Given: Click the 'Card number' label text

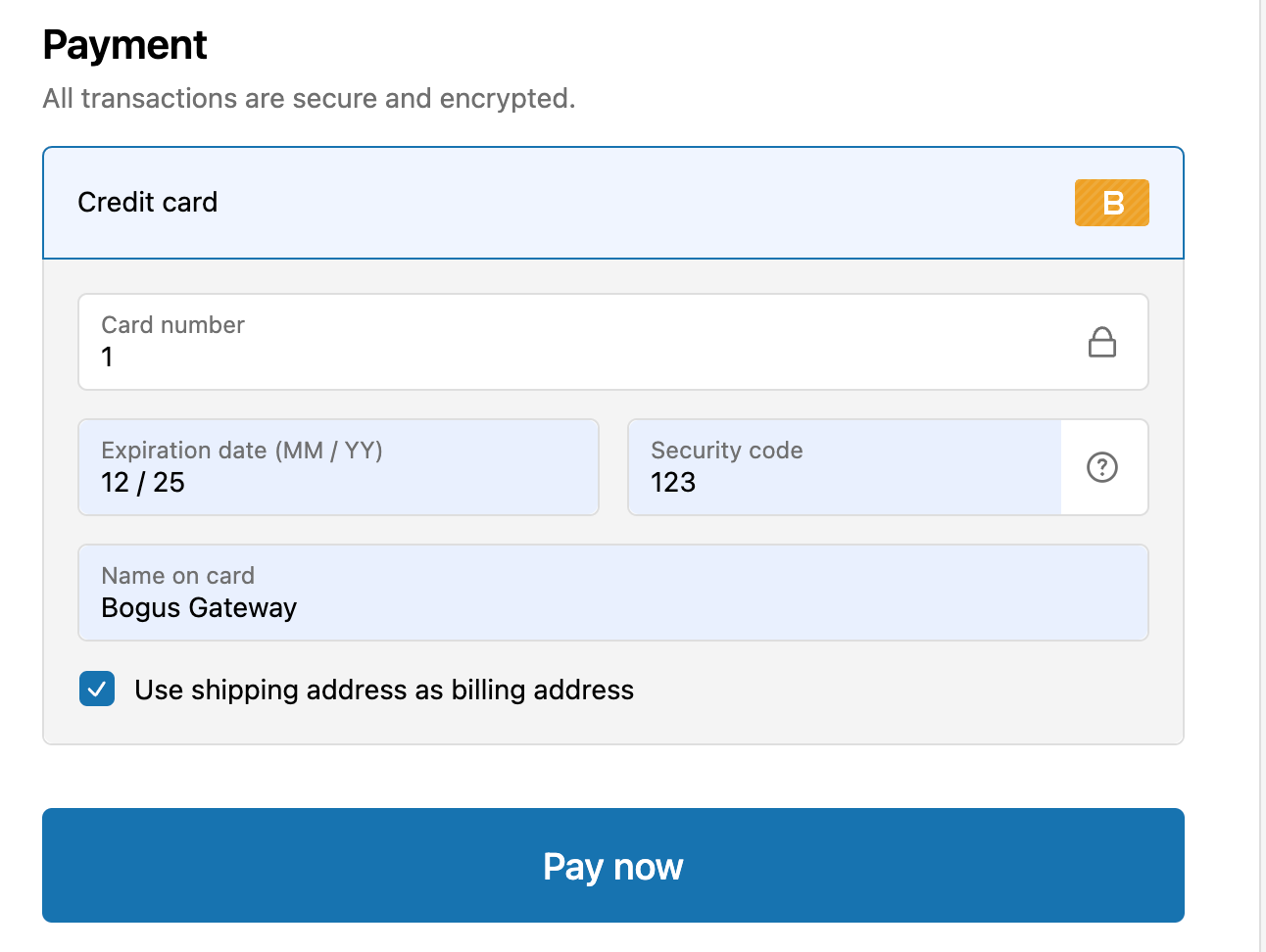Looking at the screenshot, I should pos(173,325).
